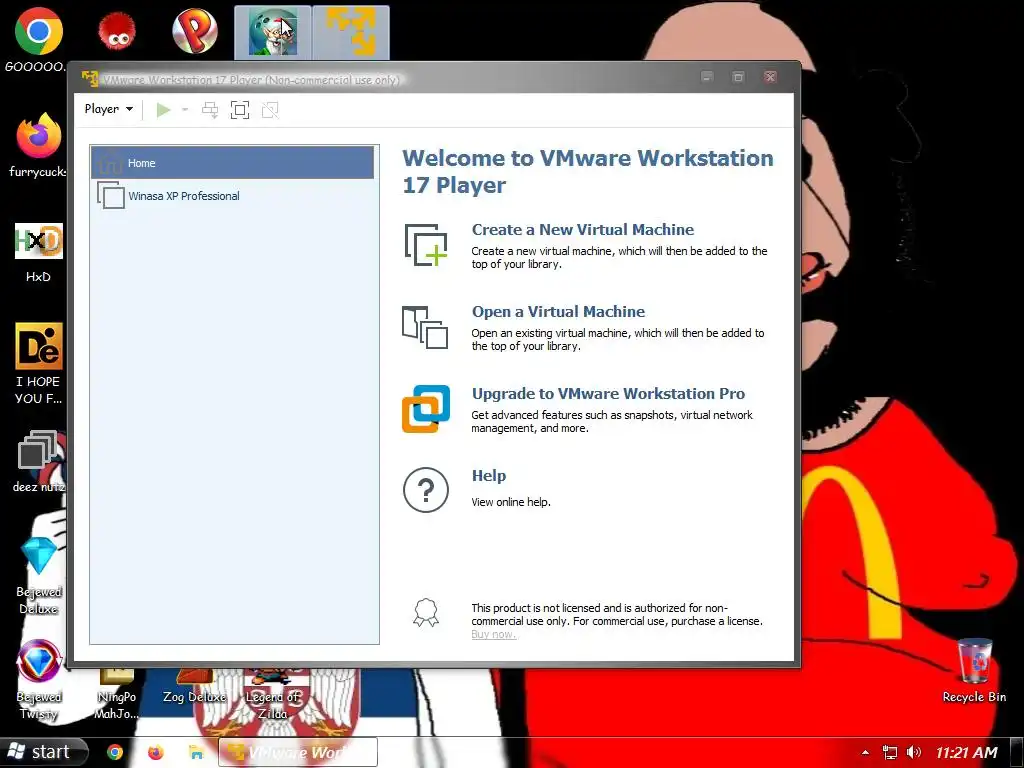Open the Firefox furrycuck desktop shortcut
This screenshot has width=1024, height=768.
(39, 146)
